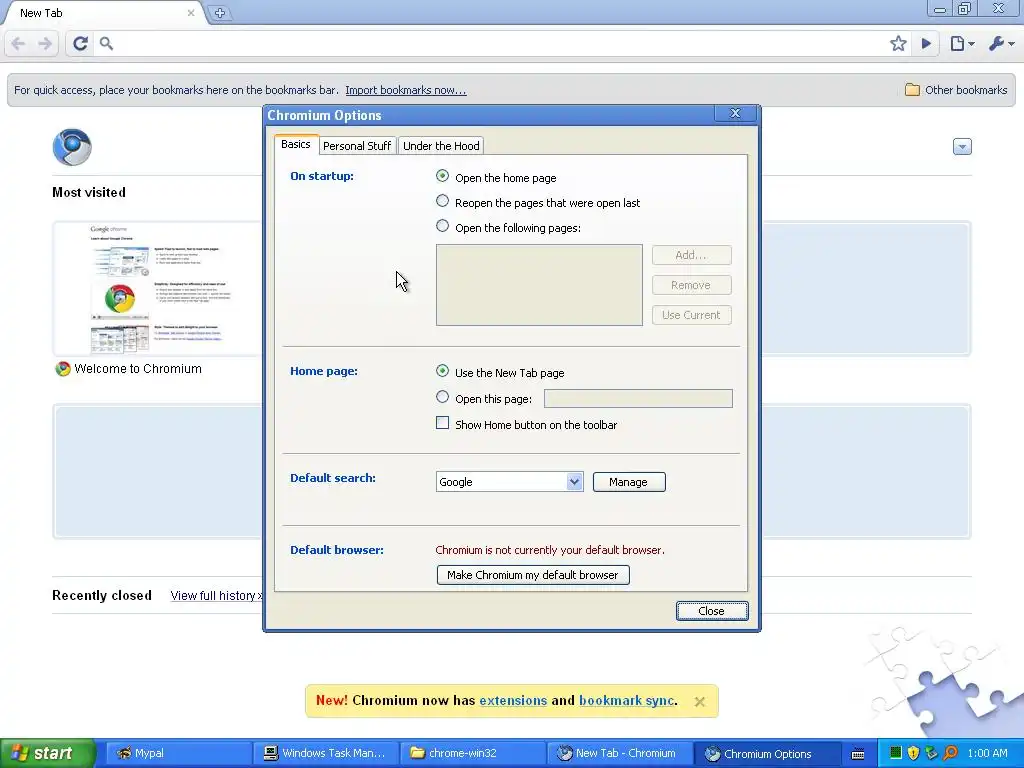Open Welcome to Chromium thumbnail

pyautogui.click(x=157, y=289)
